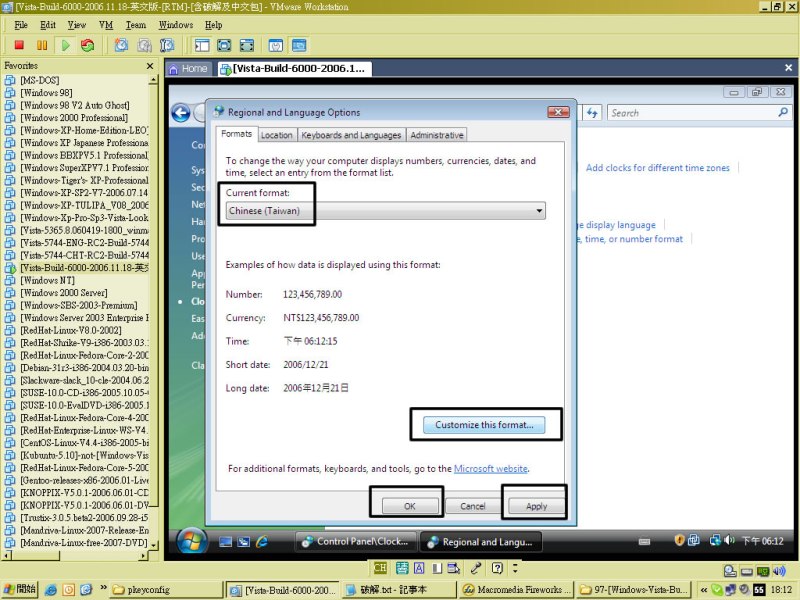Click the Full Screen toolbar icon
800x600 pixels.
(224, 45)
